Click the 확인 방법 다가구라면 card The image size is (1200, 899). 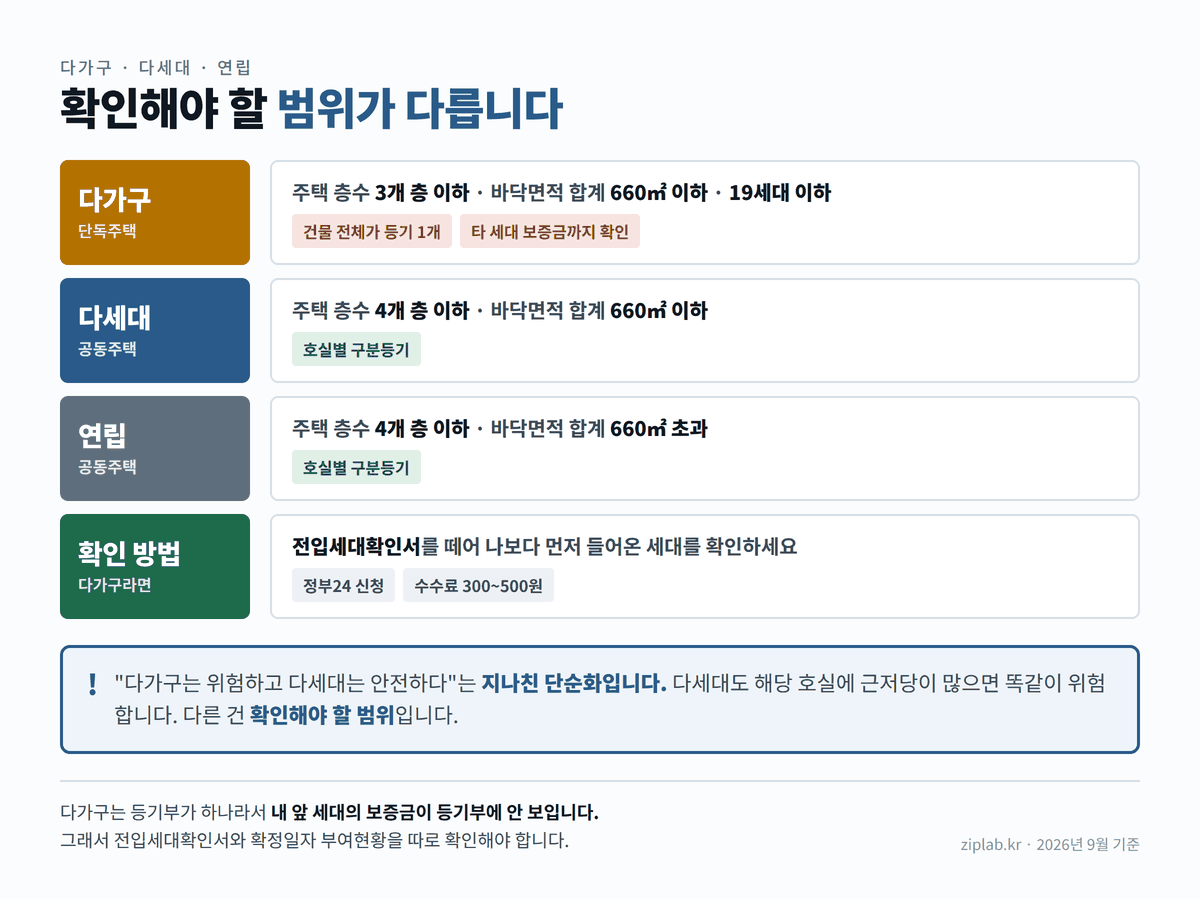click(155, 566)
